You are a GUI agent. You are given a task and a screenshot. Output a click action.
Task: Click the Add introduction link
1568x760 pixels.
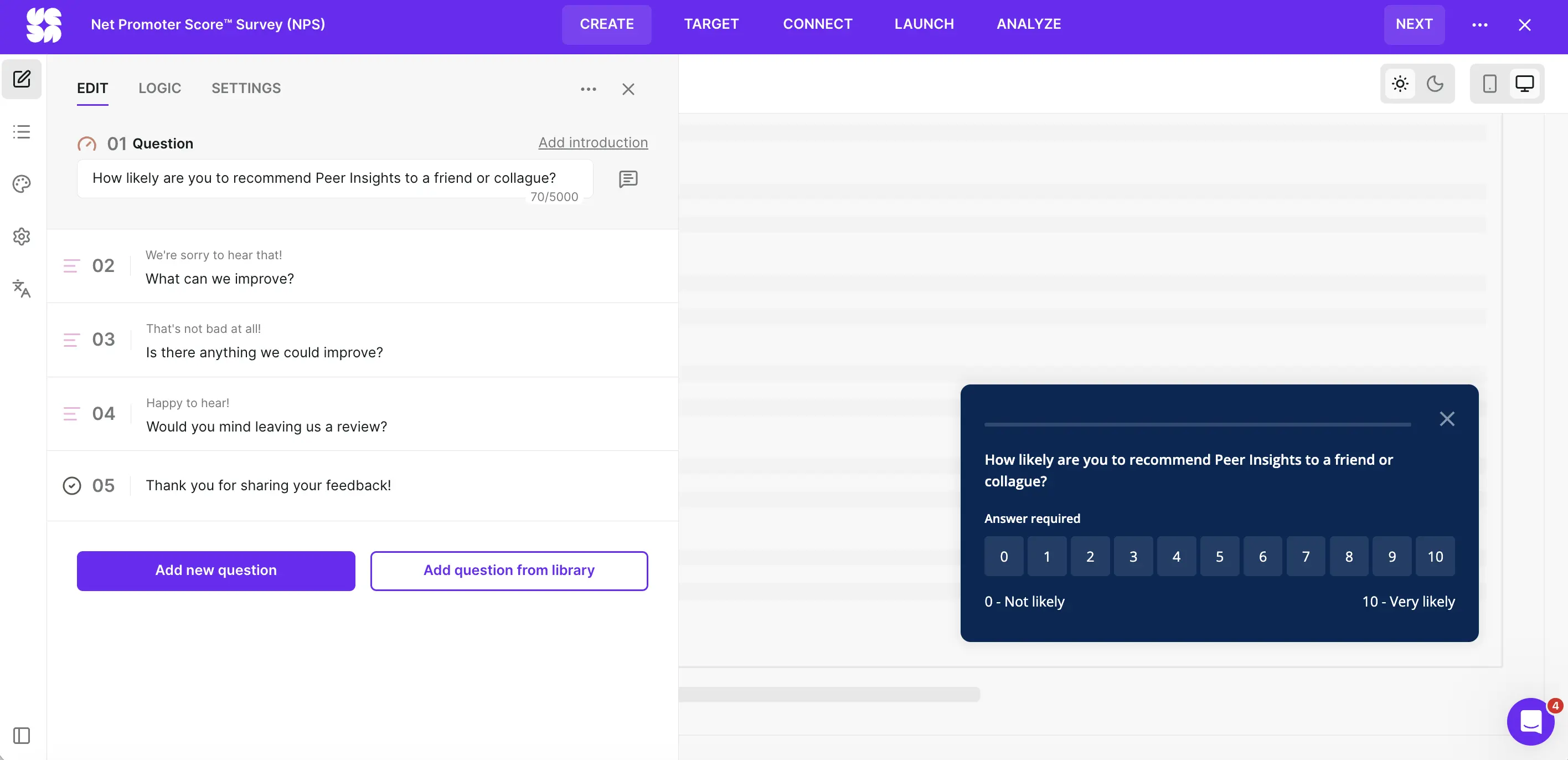pyautogui.click(x=593, y=142)
